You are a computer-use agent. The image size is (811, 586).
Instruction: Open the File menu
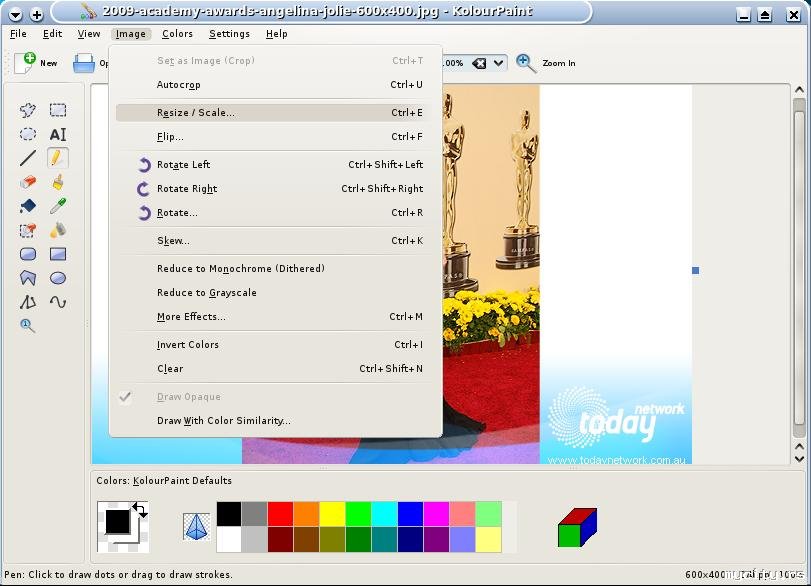(18, 34)
